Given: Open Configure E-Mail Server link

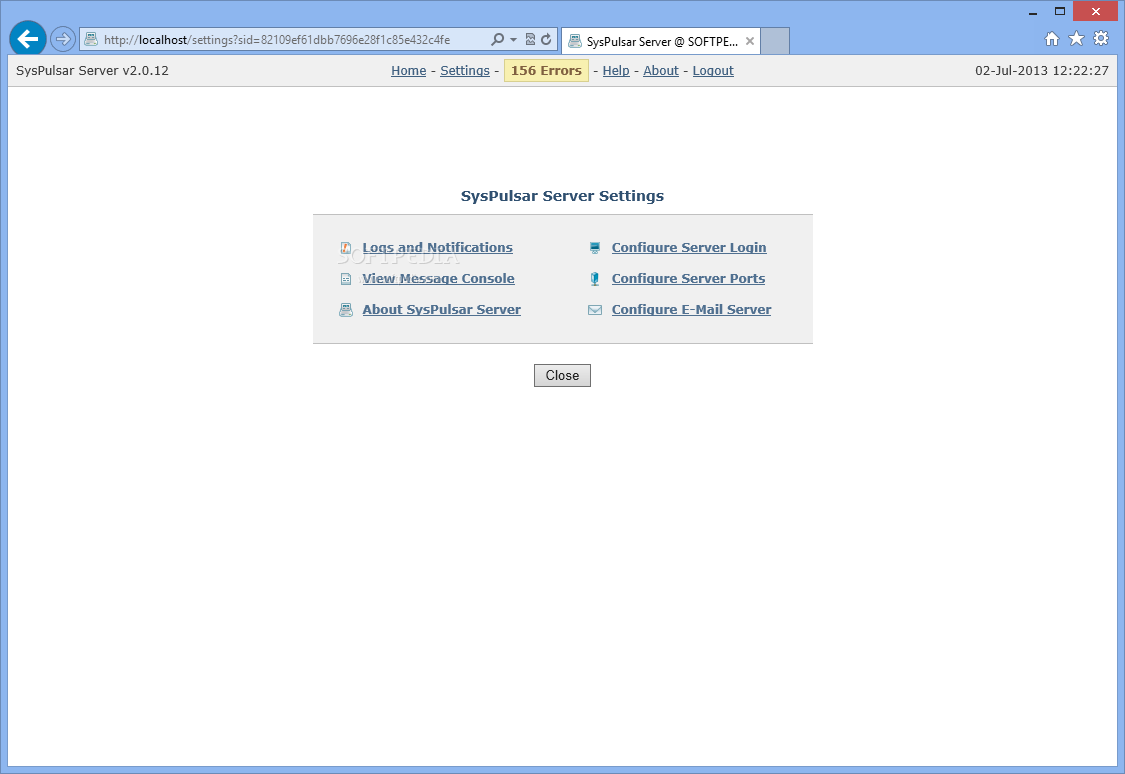Looking at the screenshot, I should point(691,309).
